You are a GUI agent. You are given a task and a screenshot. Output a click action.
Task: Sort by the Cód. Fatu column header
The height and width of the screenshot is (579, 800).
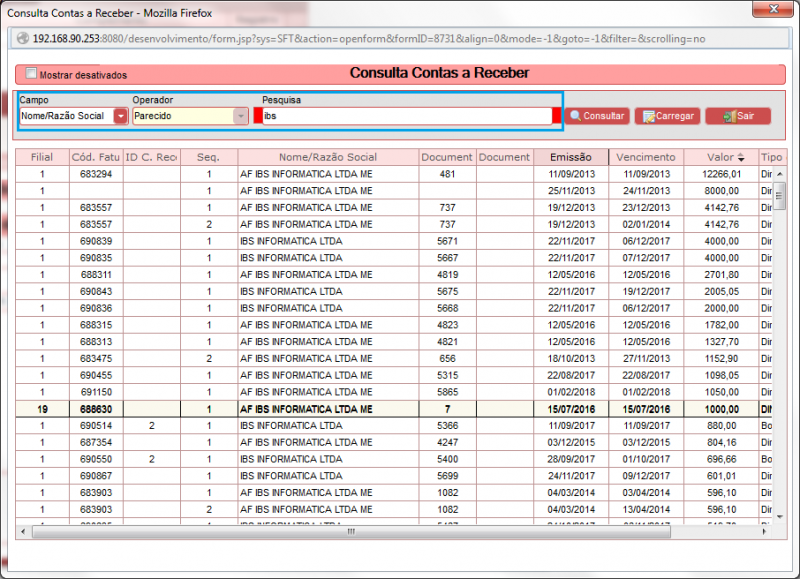point(96,157)
